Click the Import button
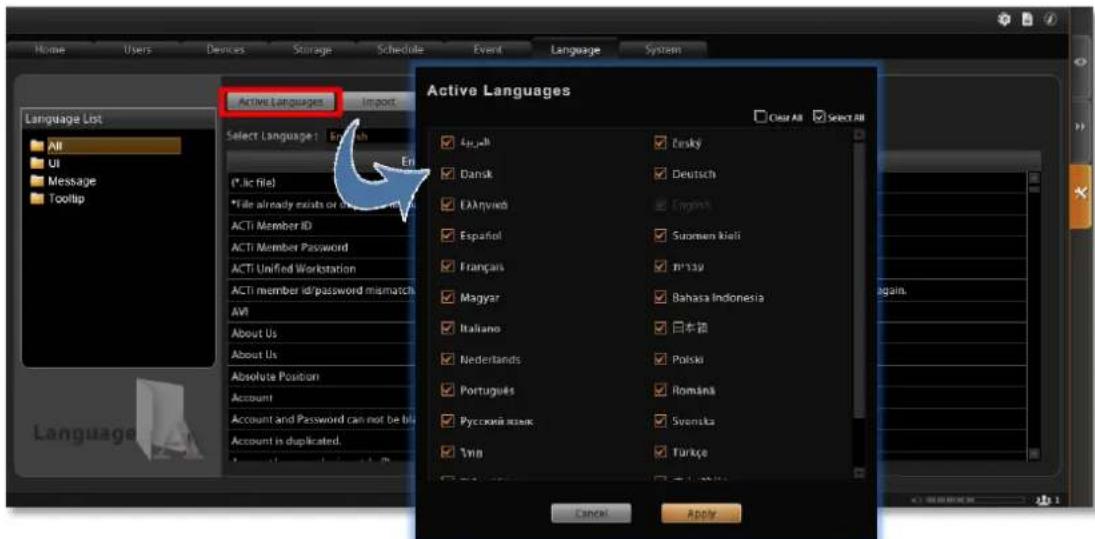Image resolution: width=1095 pixels, height=539 pixels. (x=379, y=102)
